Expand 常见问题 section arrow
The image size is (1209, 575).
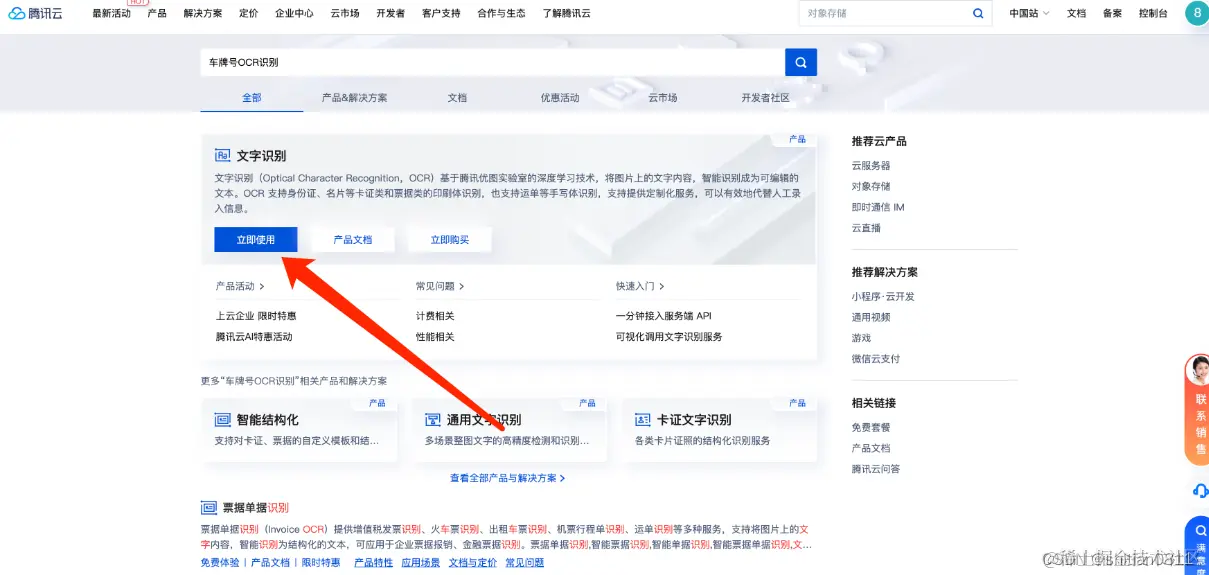(x=461, y=287)
